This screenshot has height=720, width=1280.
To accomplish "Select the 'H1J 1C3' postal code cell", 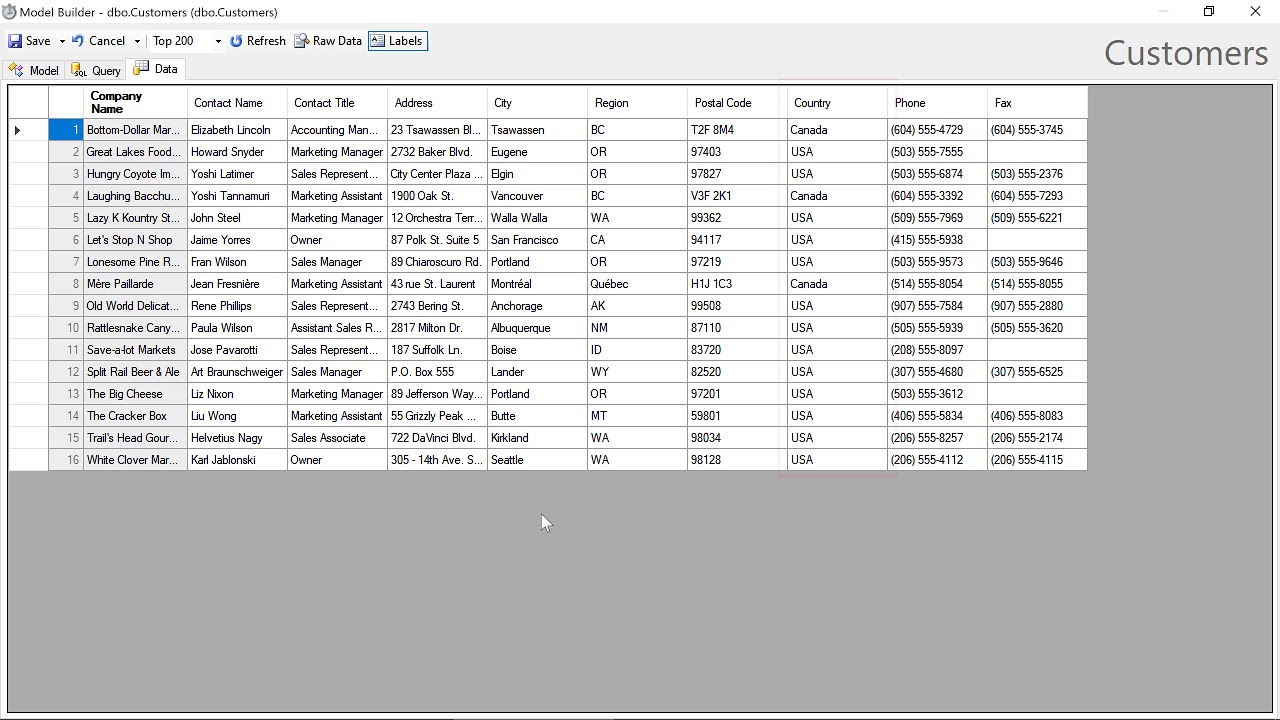I will [737, 284].
